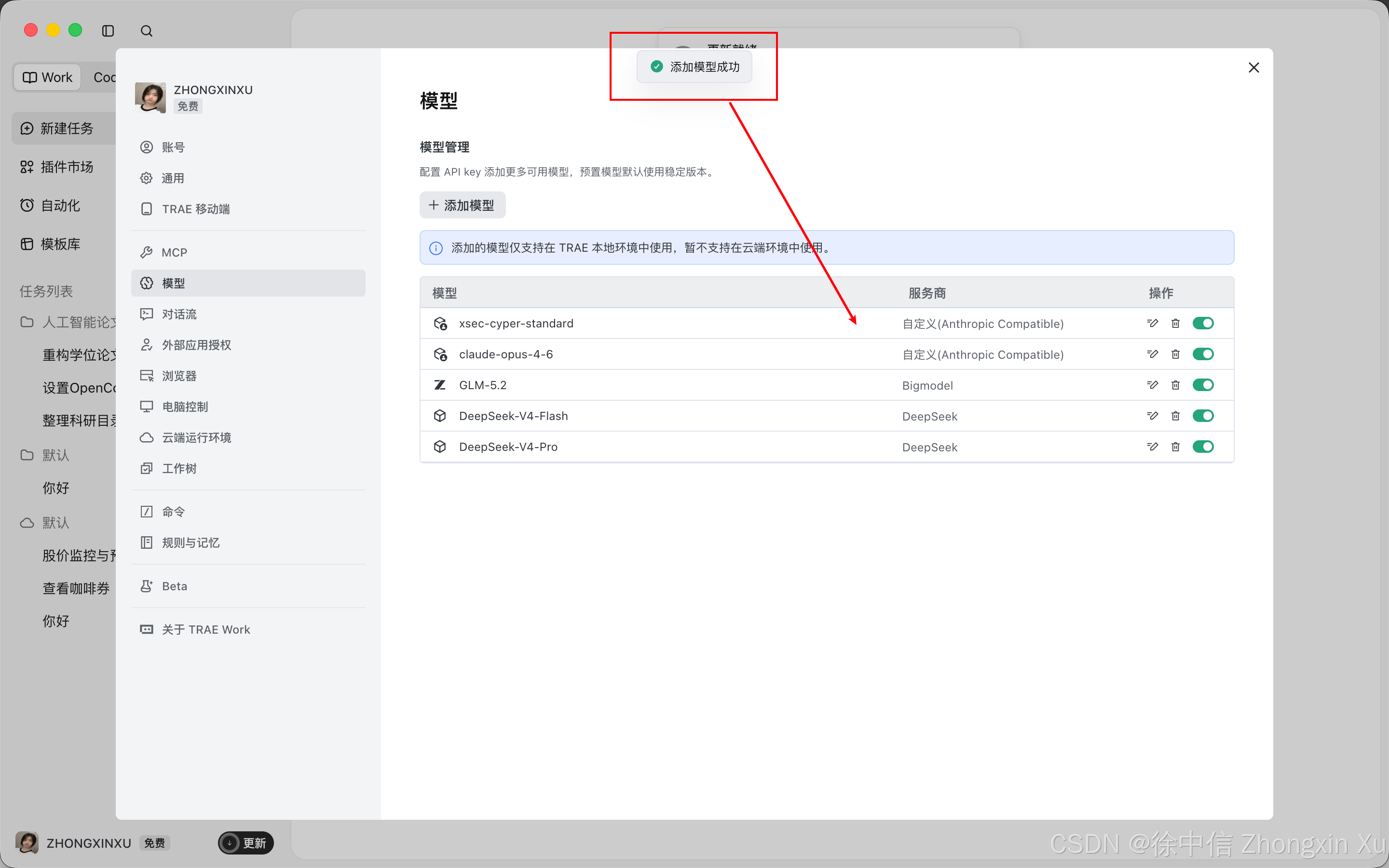Open the Beta settings section
The width and height of the screenshot is (1389, 868).
click(248, 586)
